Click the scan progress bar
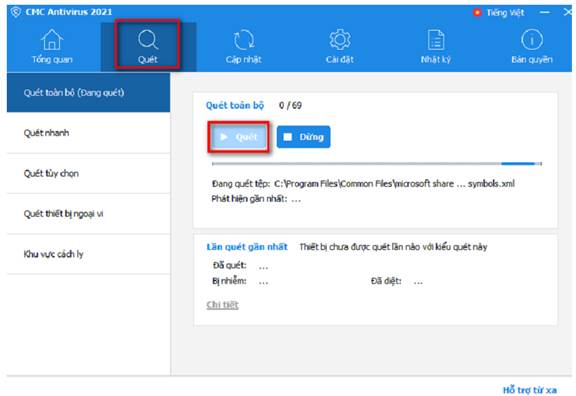Screen dimensions: 576x396 coord(377,164)
